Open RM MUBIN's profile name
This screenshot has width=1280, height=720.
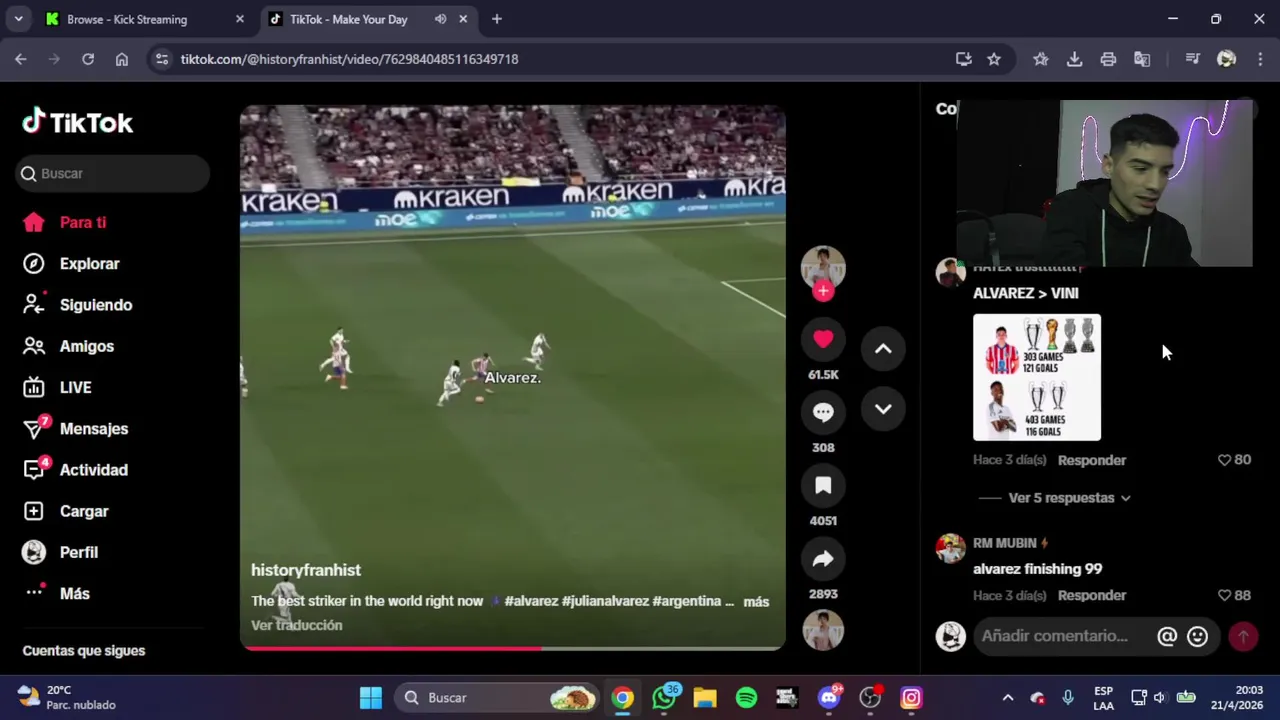[x=1005, y=543]
